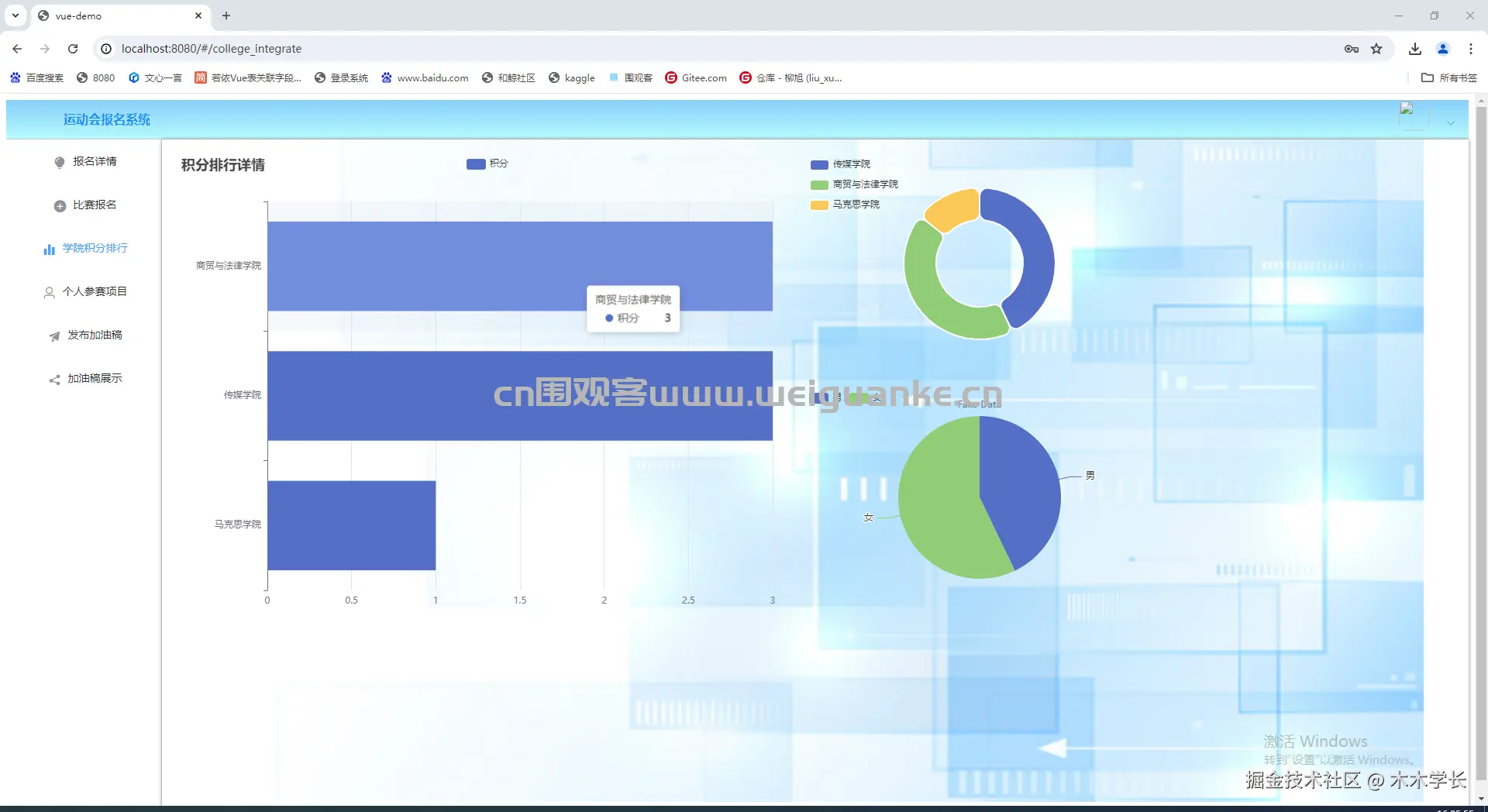Open a new browser tab
This screenshot has height=812, width=1488.
[226, 15]
